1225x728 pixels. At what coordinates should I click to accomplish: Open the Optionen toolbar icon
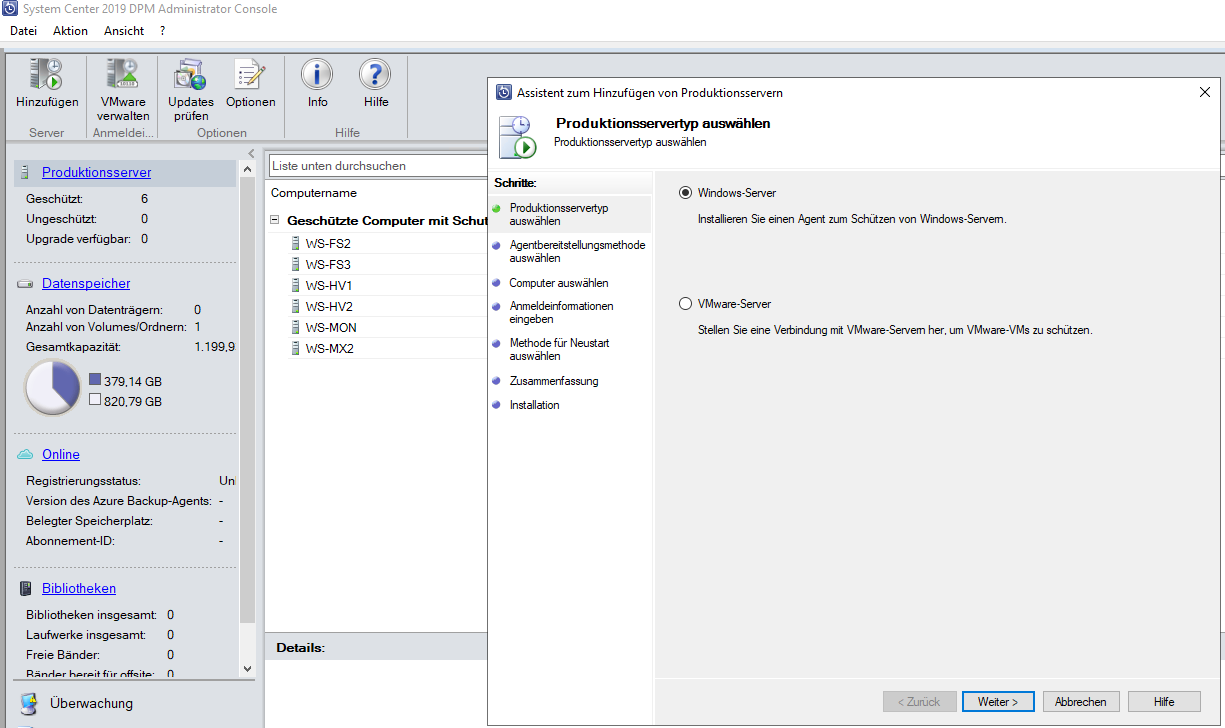250,75
